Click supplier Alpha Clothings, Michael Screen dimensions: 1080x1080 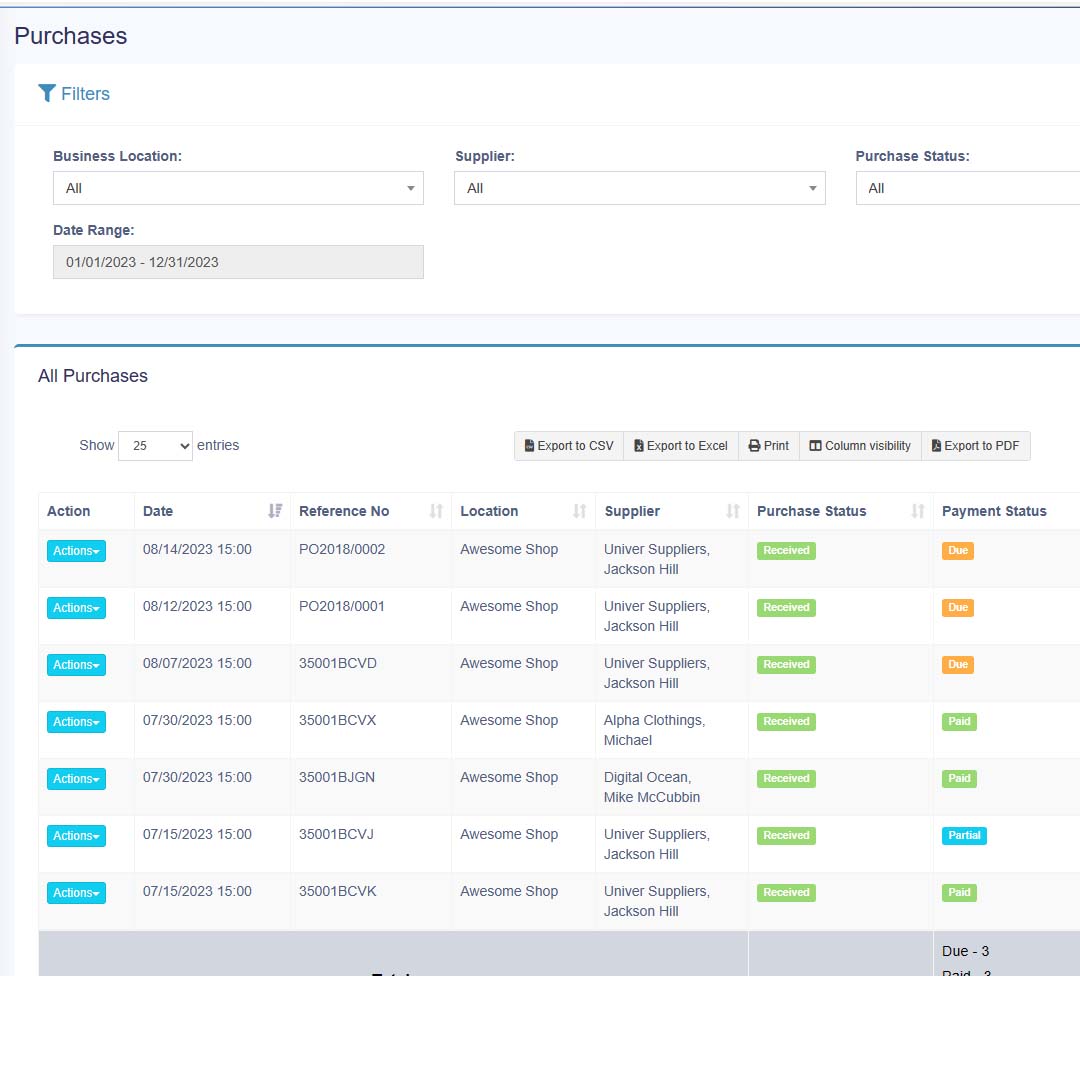pos(654,730)
